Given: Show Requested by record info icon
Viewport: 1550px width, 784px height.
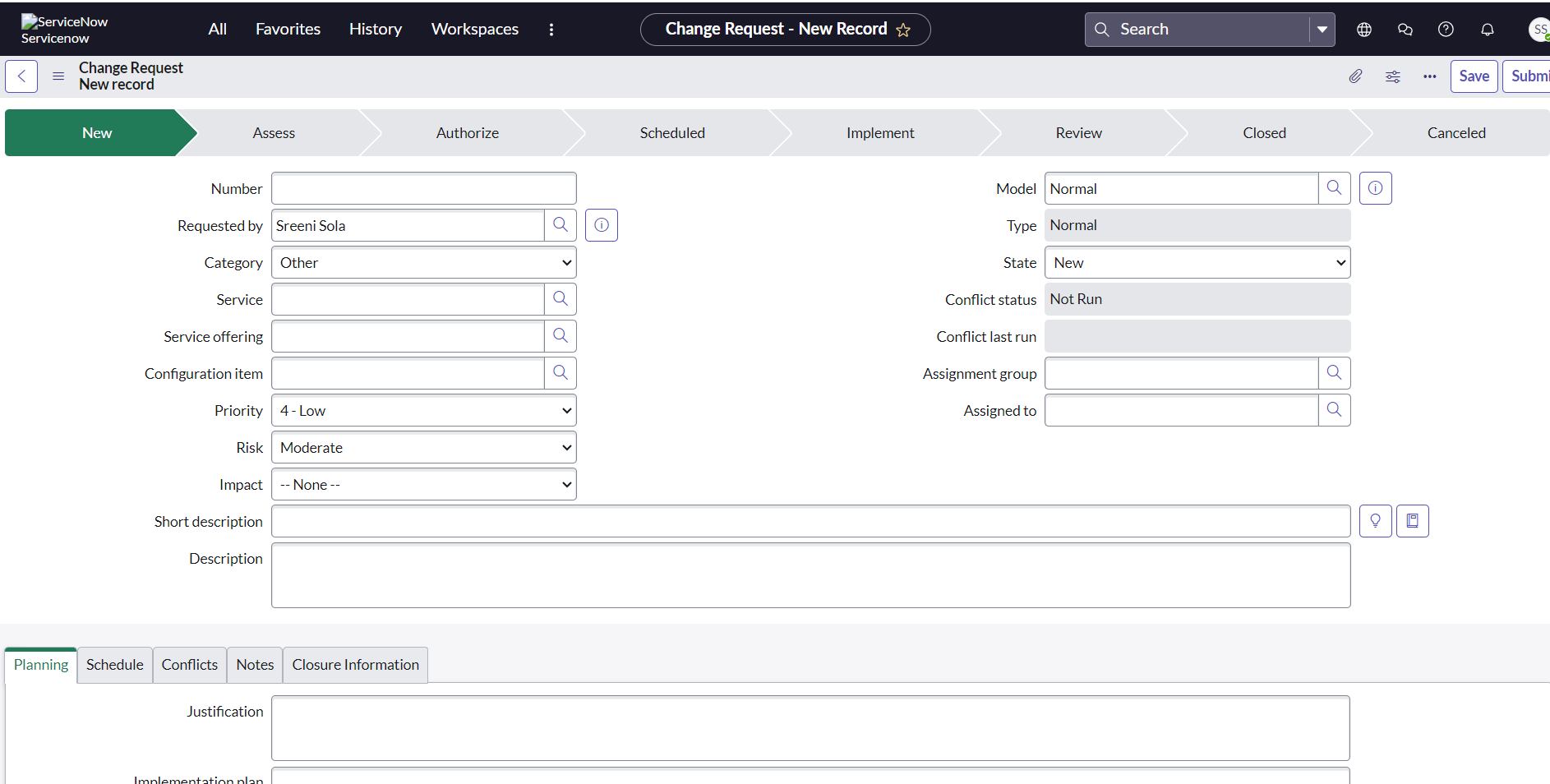Looking at the screenshot, I should [x=602, y=225].
